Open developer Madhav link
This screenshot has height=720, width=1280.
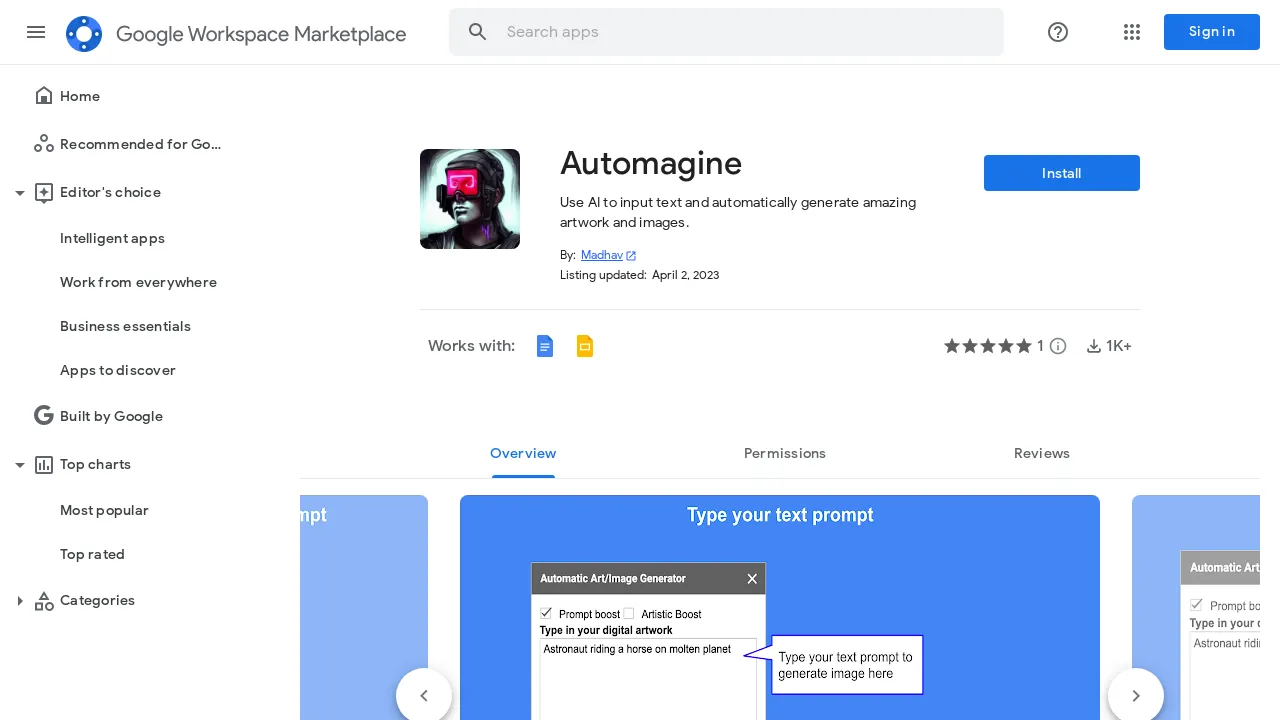(x=602, y=256)
